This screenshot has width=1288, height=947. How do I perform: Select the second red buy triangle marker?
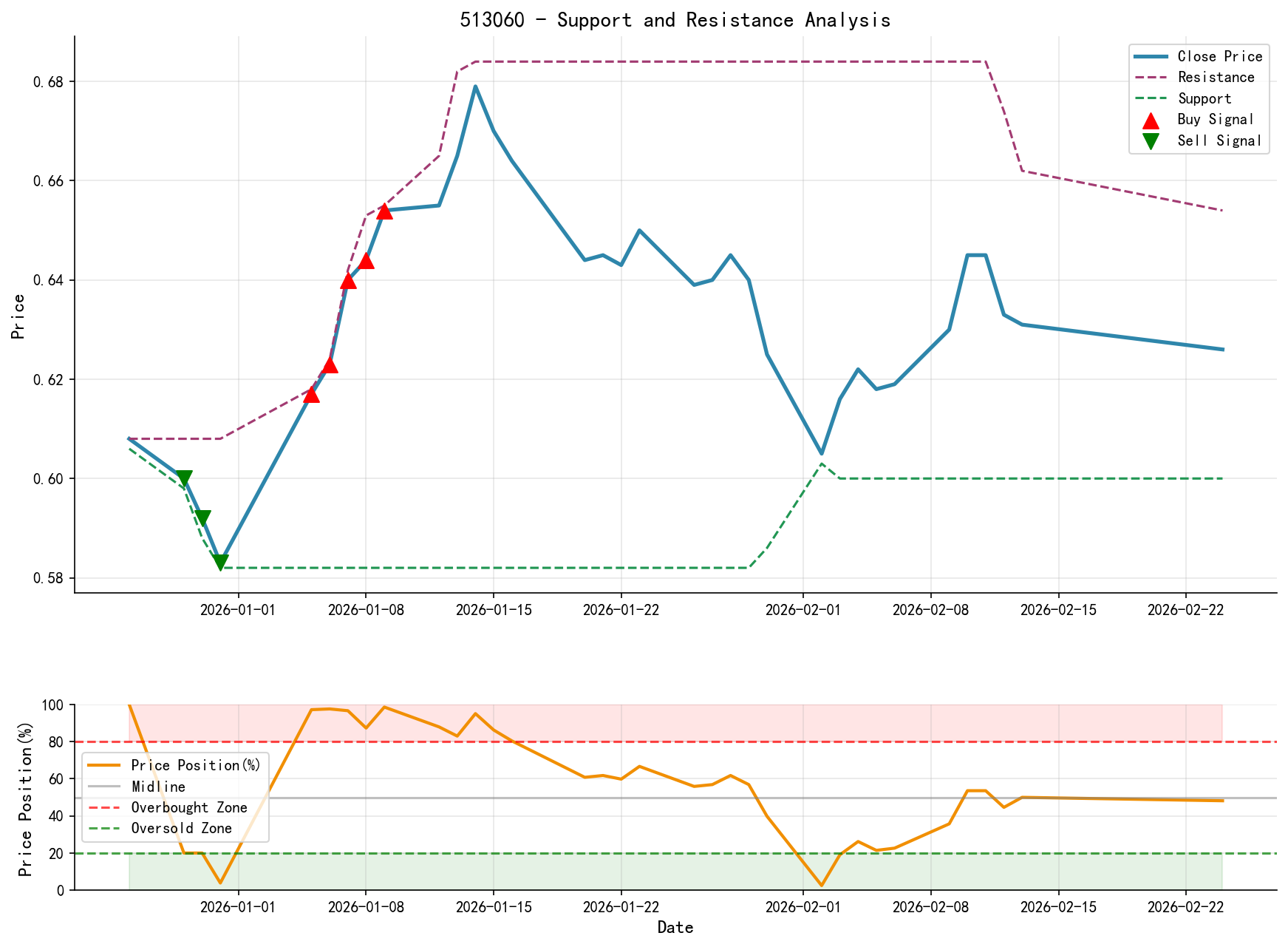(x=330, y=365)
